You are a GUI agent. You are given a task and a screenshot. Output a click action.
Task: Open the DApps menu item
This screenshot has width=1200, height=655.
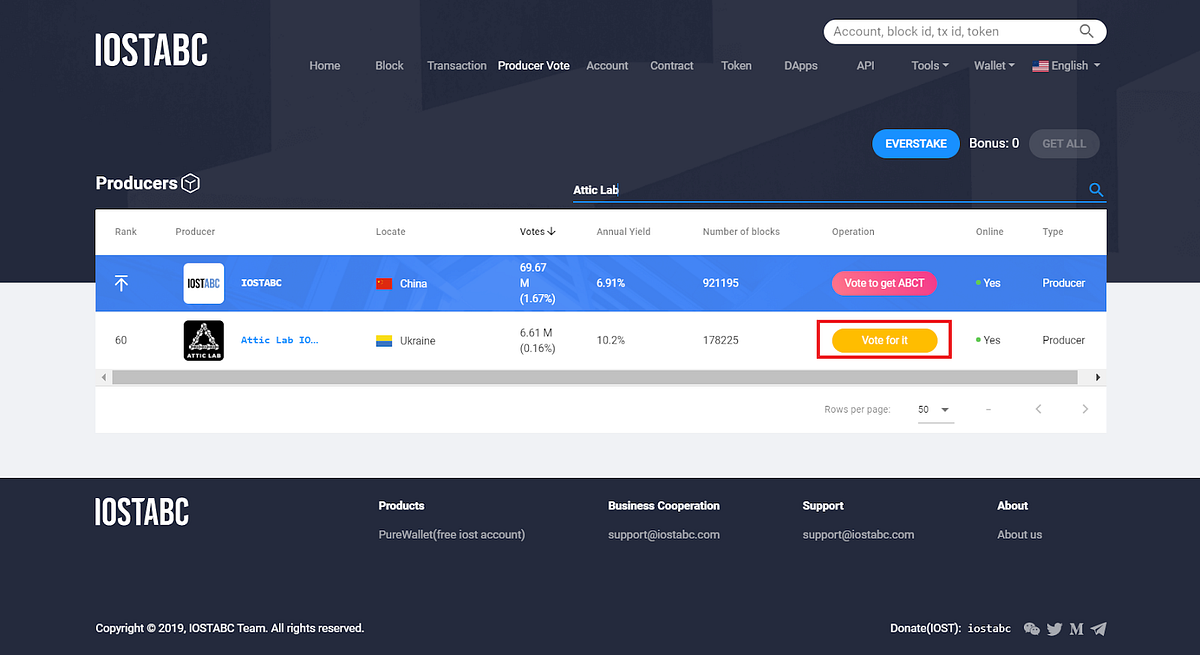coord(801,66)
